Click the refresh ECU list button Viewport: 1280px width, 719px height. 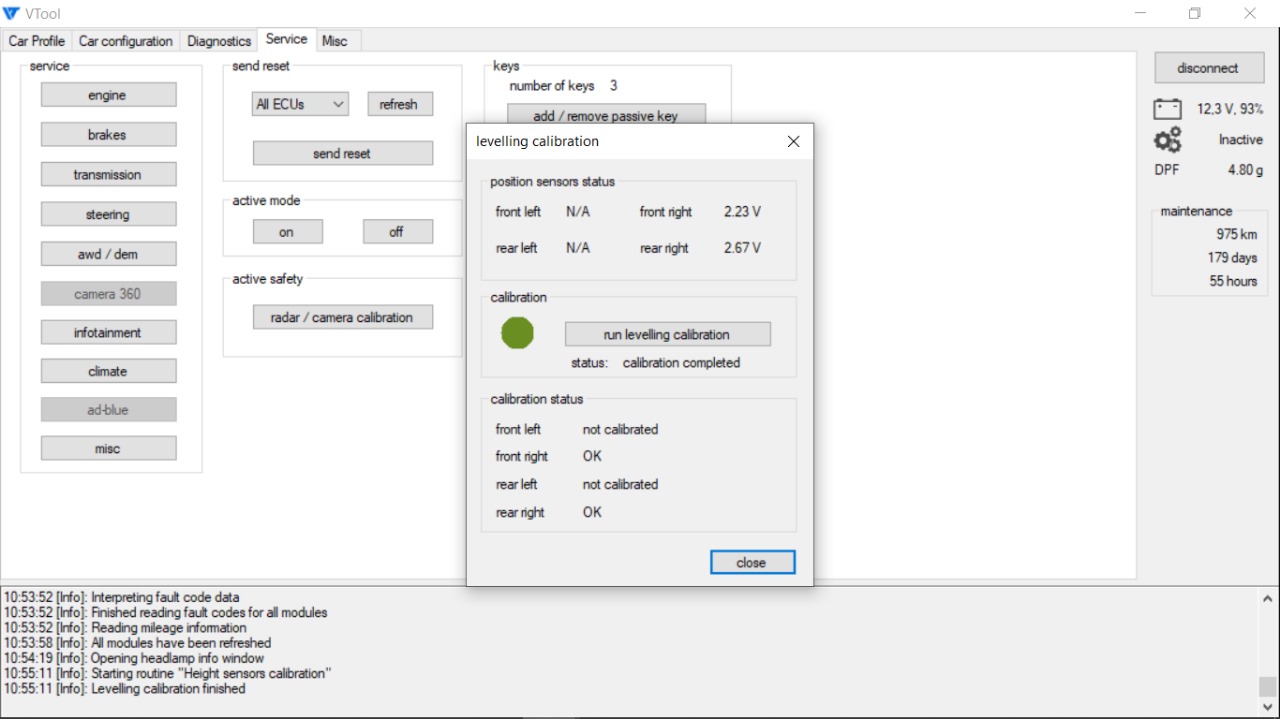click(x=399, y=104)
